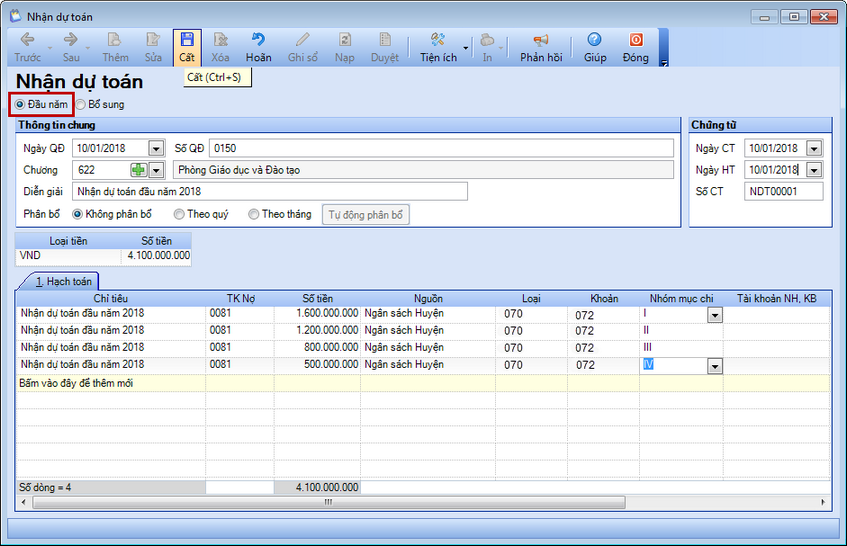Click the Số QĐ field with 0150
Screen dimensions: 847x546
441,149
